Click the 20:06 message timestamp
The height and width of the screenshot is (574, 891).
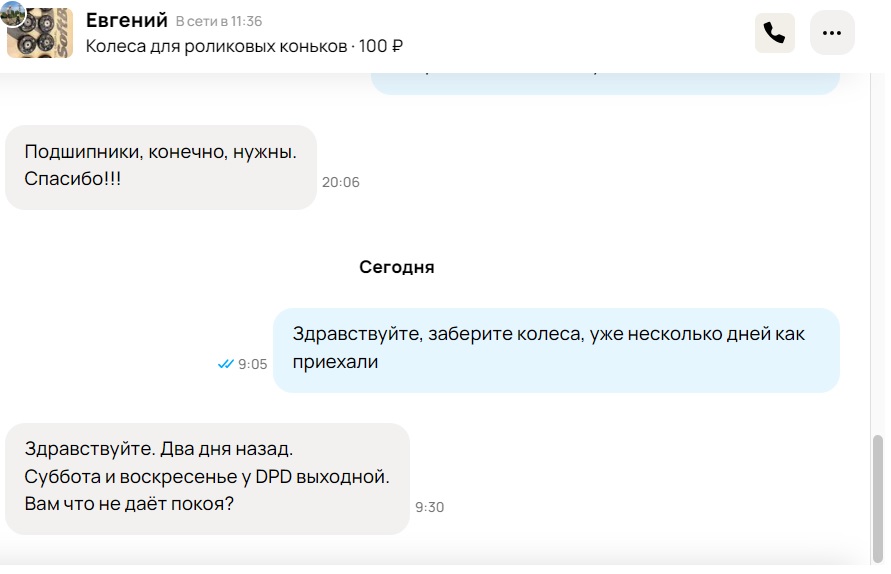(340, 182)
